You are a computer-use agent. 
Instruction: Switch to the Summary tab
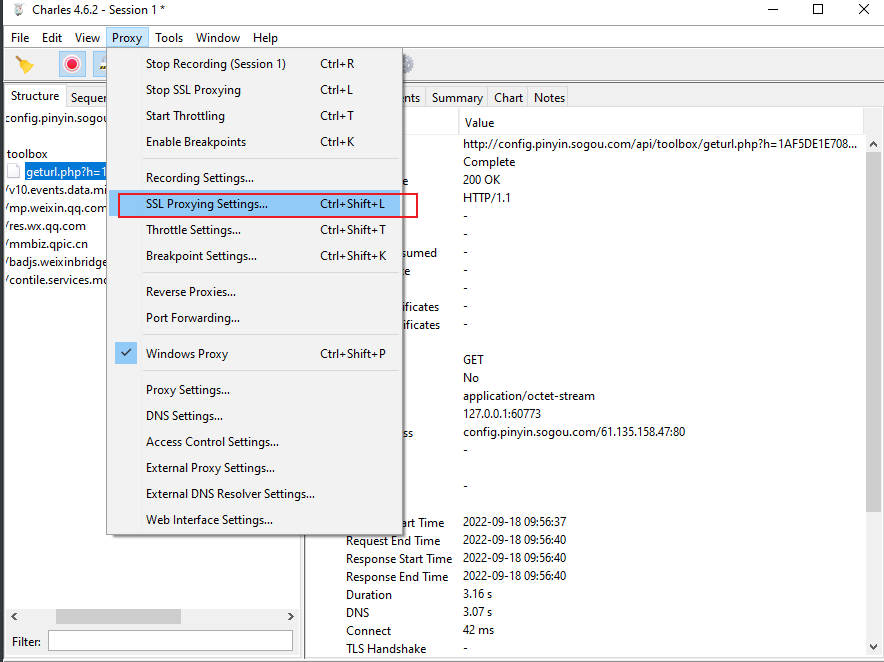click(457, 98)
